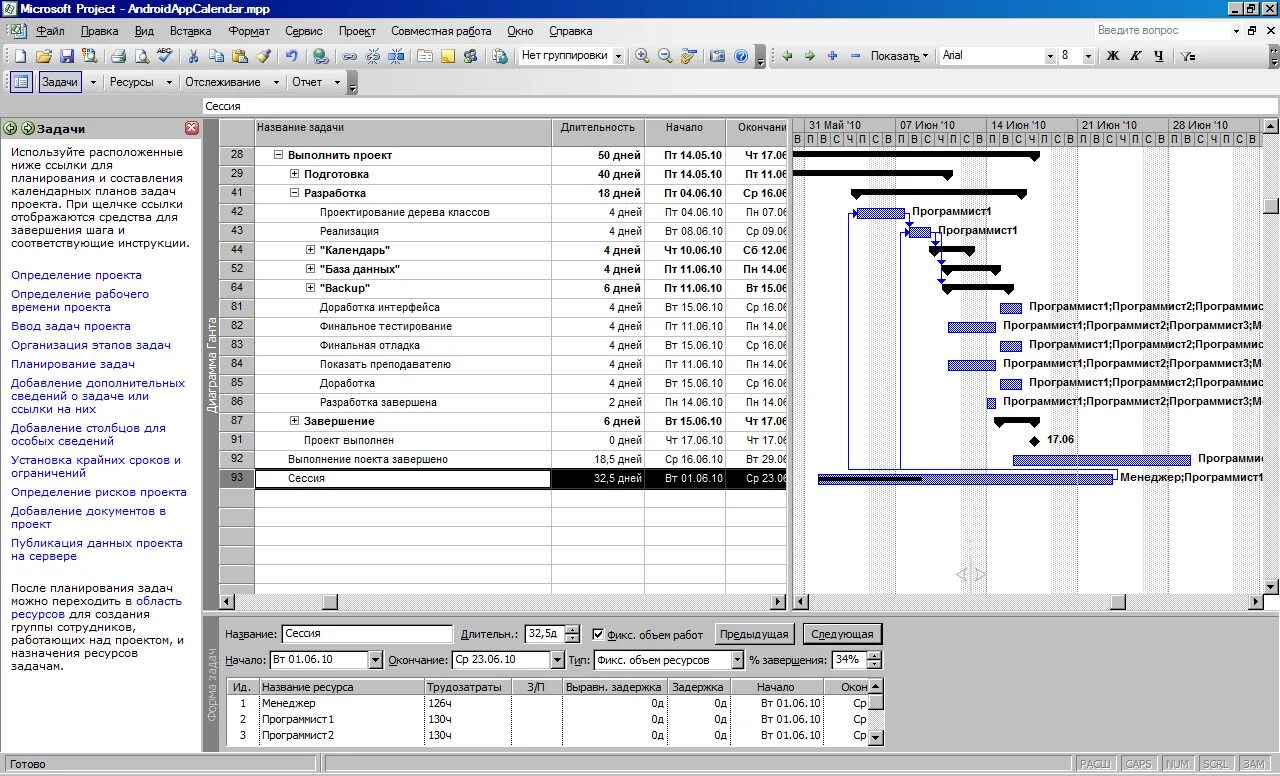Expand the "Календарь" summary task
This screenshot has height=776, width=1280.
pos(310,250)
